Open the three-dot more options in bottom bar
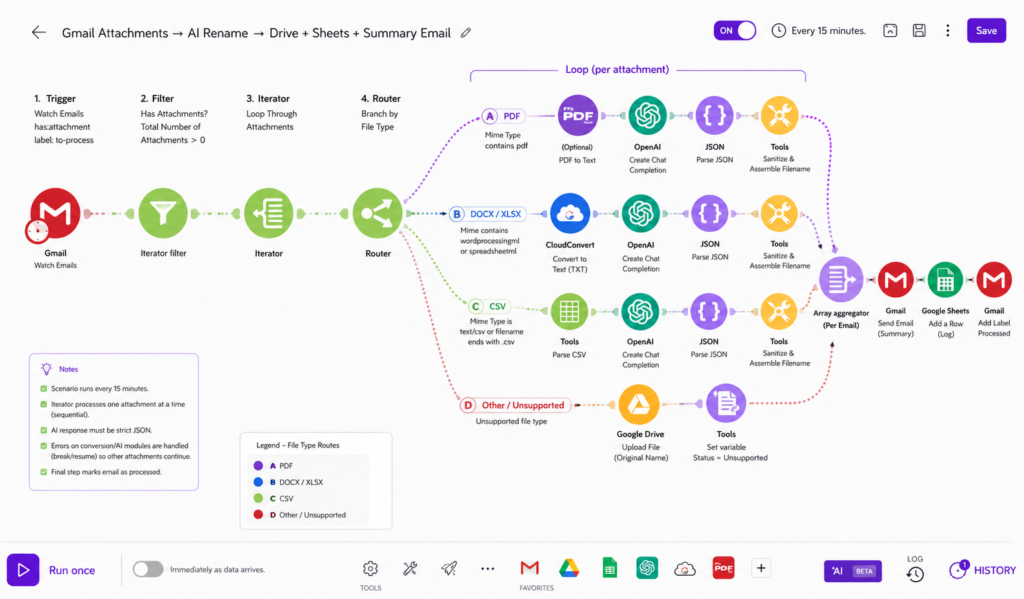1024x599 pixels. point(488,569)
